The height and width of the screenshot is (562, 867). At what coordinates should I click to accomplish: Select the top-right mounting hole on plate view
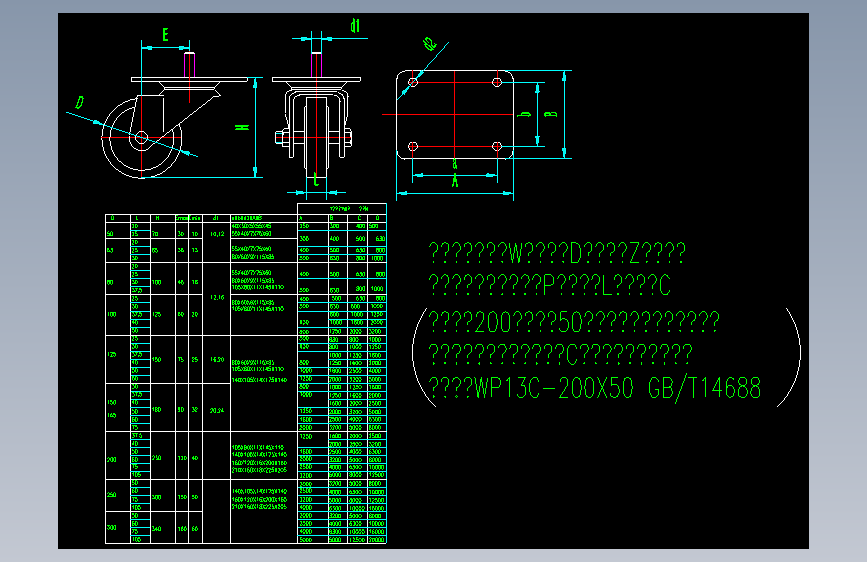[x=497, y=82]
